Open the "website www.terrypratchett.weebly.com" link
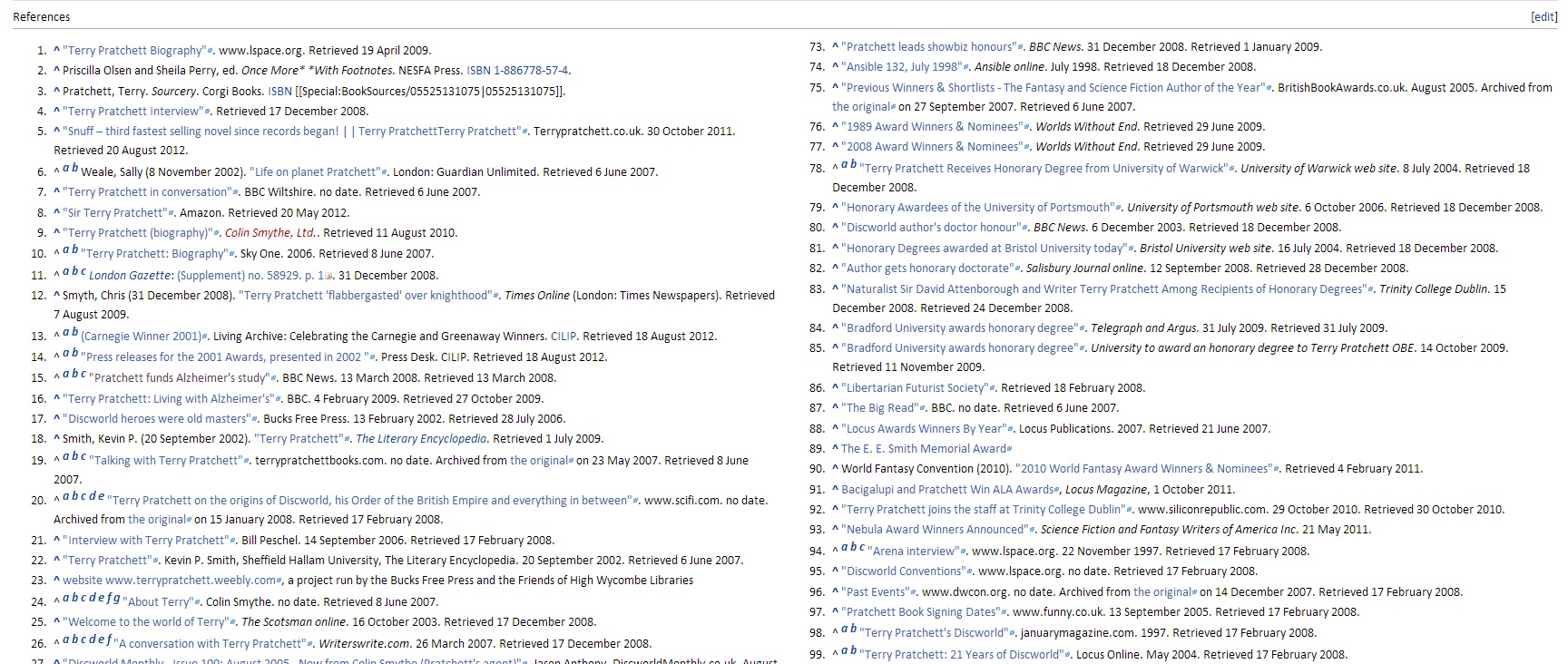 169,581
